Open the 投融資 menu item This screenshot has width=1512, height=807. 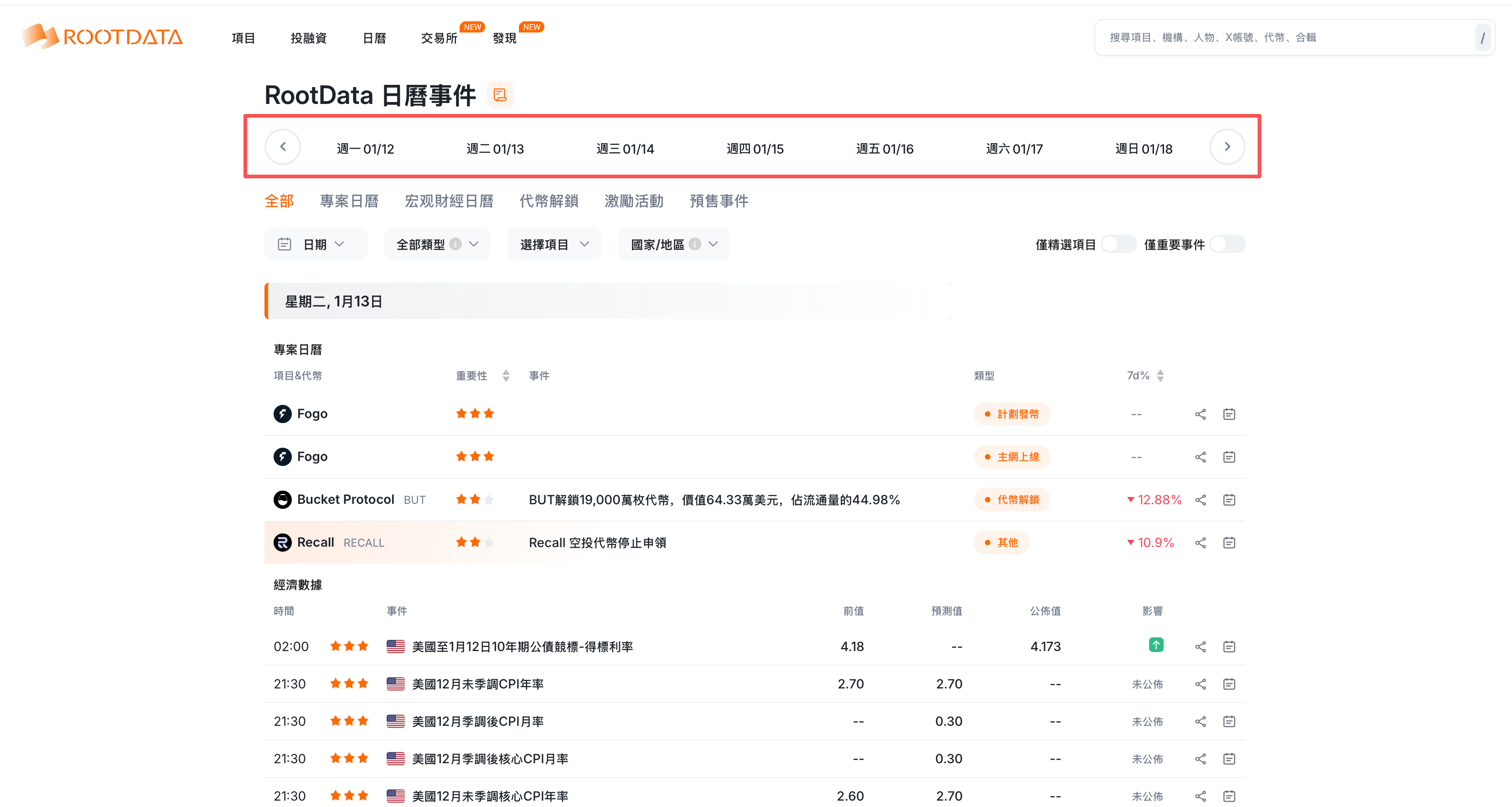coord(309,38)
